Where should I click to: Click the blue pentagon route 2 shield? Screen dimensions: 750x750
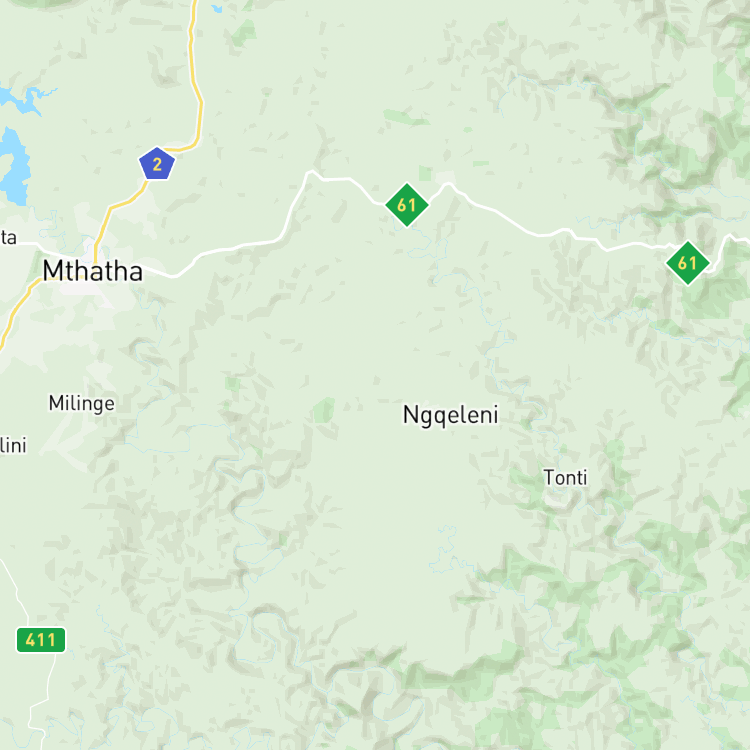pyautogui.click(x=157, y=164)
